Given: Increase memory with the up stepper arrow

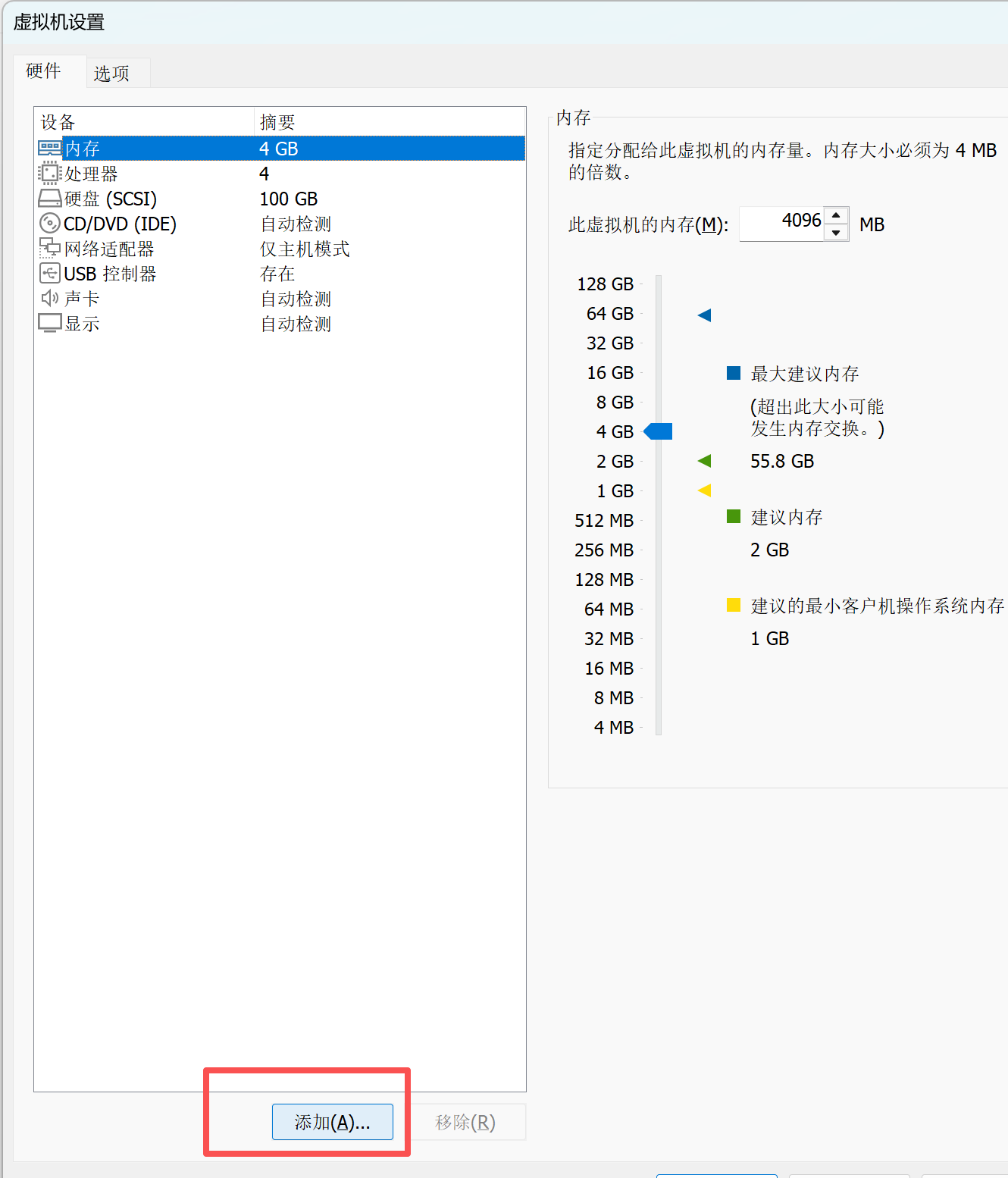Looking at the screenshot, I should (x=835, y=215).
